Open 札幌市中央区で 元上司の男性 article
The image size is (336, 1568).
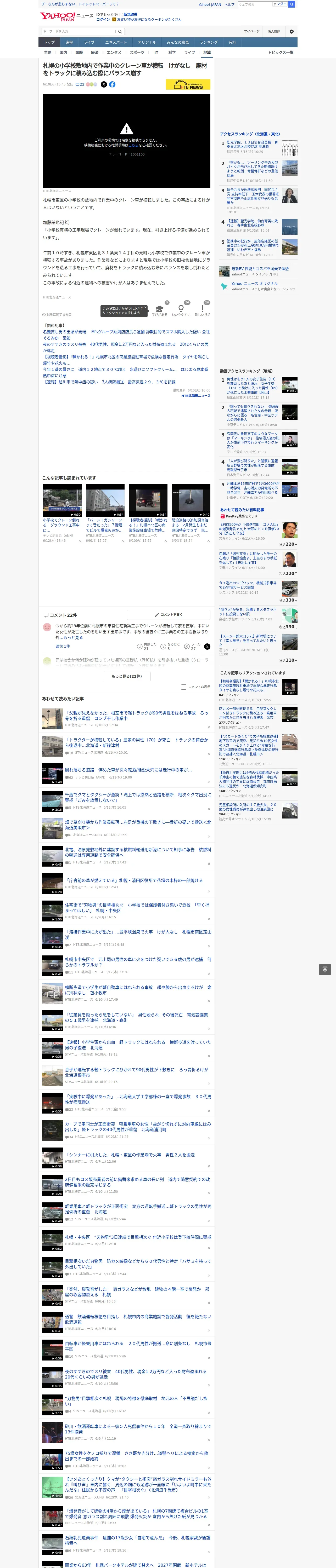click(x=138, y=962)
